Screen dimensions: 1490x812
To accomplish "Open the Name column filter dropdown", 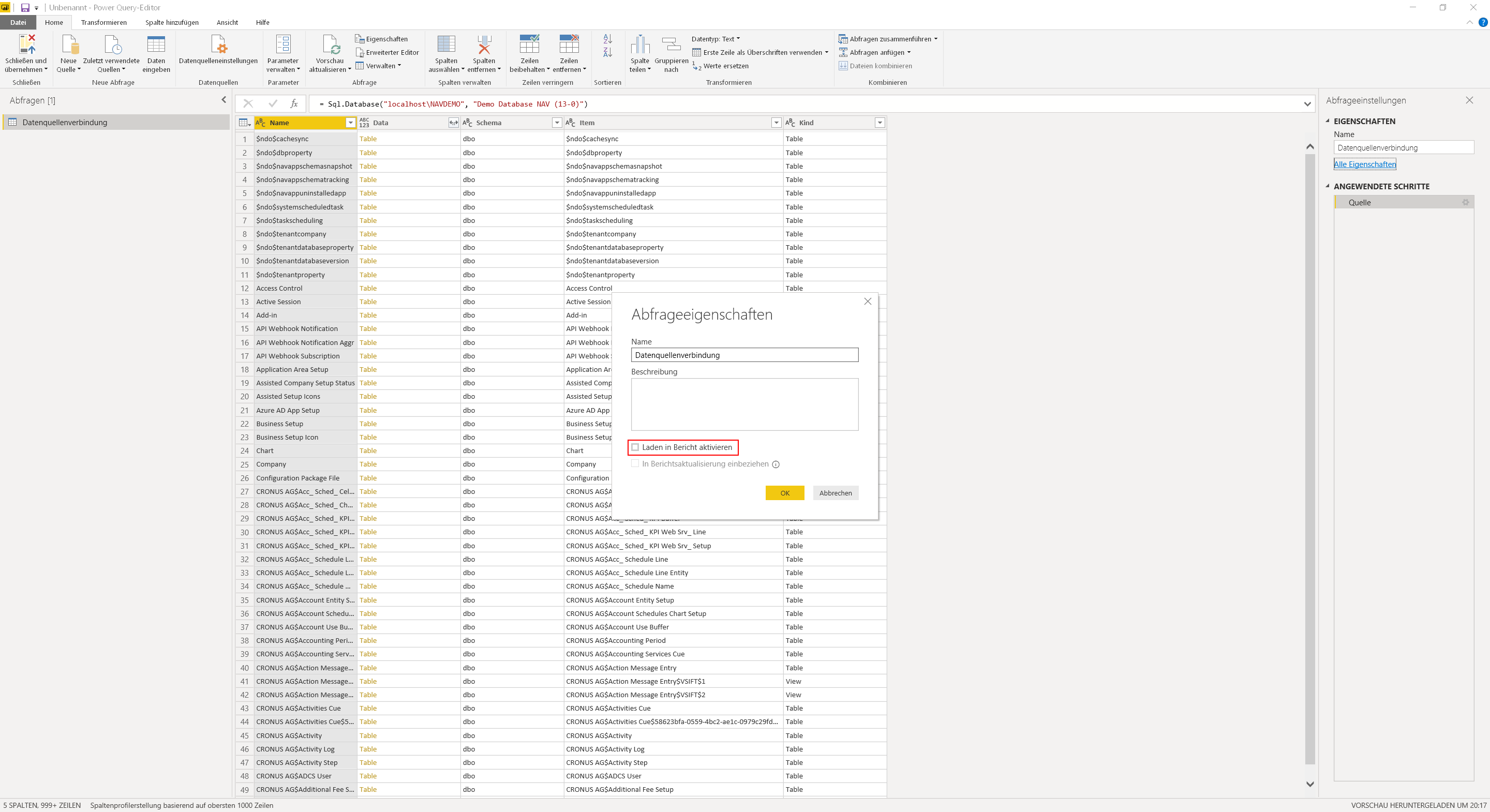I will (x=351, y=123).
